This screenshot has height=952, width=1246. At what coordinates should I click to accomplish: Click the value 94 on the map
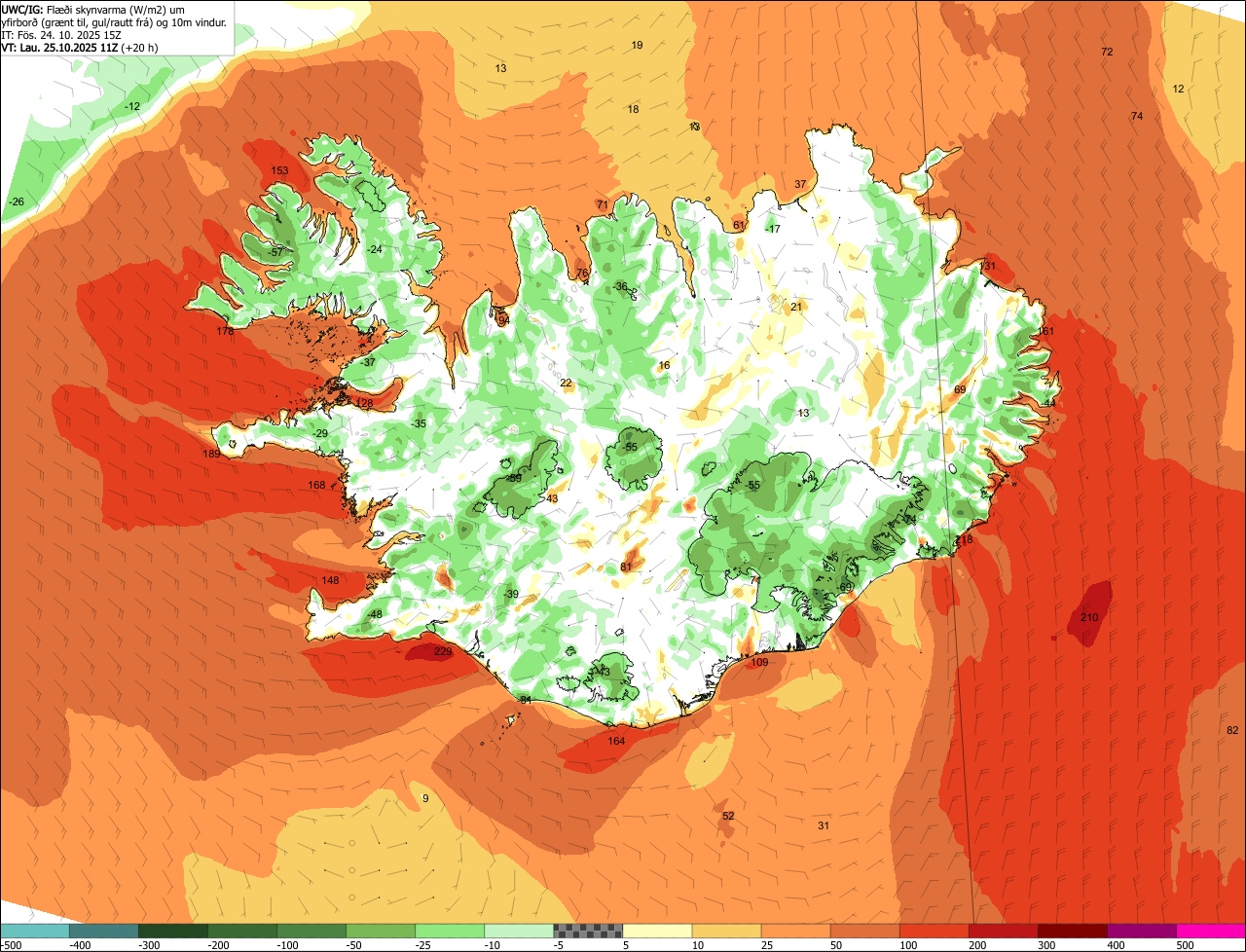[503, 320]
